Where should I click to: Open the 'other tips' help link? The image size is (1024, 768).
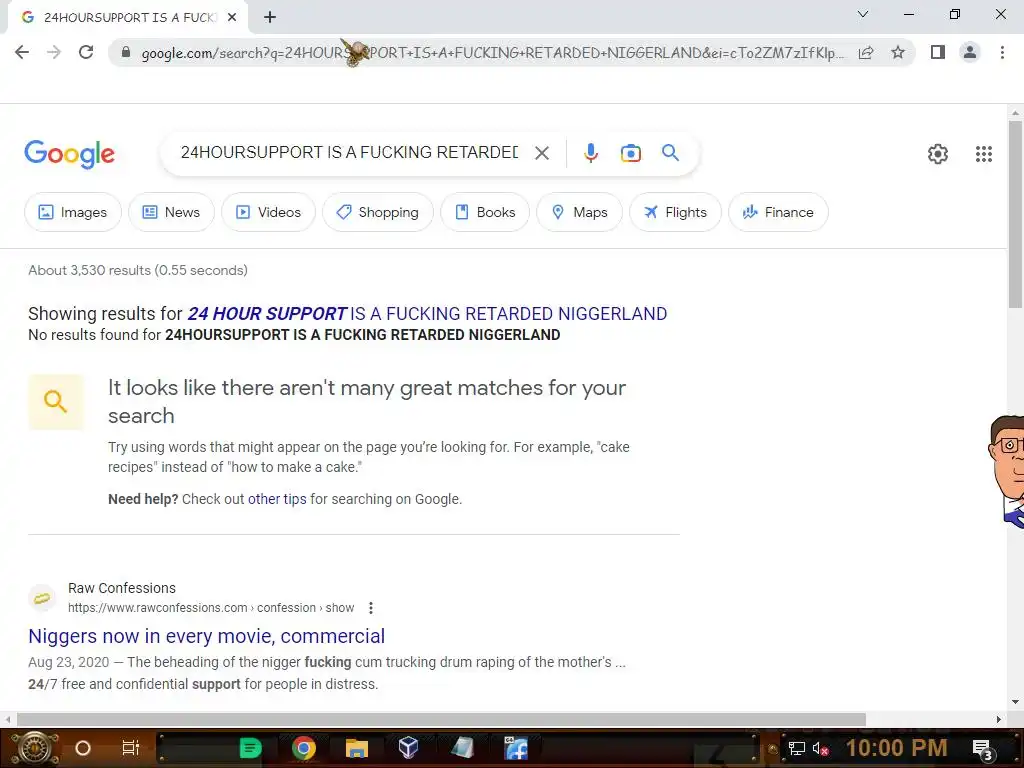point(277,500)
